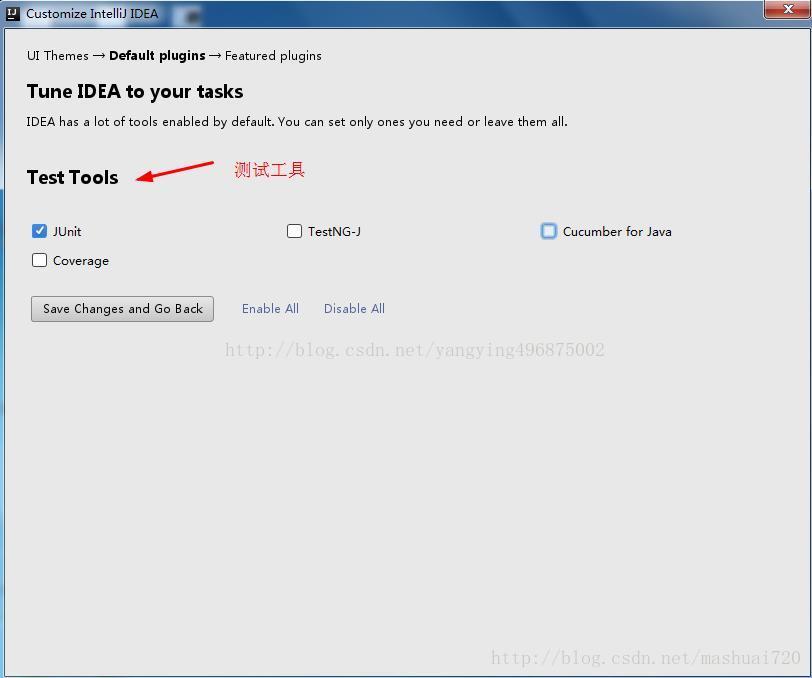Screen dimensions: 812x678
Task: Select the Default plugins breadcrumb entry
Action: tap(156, 56)
